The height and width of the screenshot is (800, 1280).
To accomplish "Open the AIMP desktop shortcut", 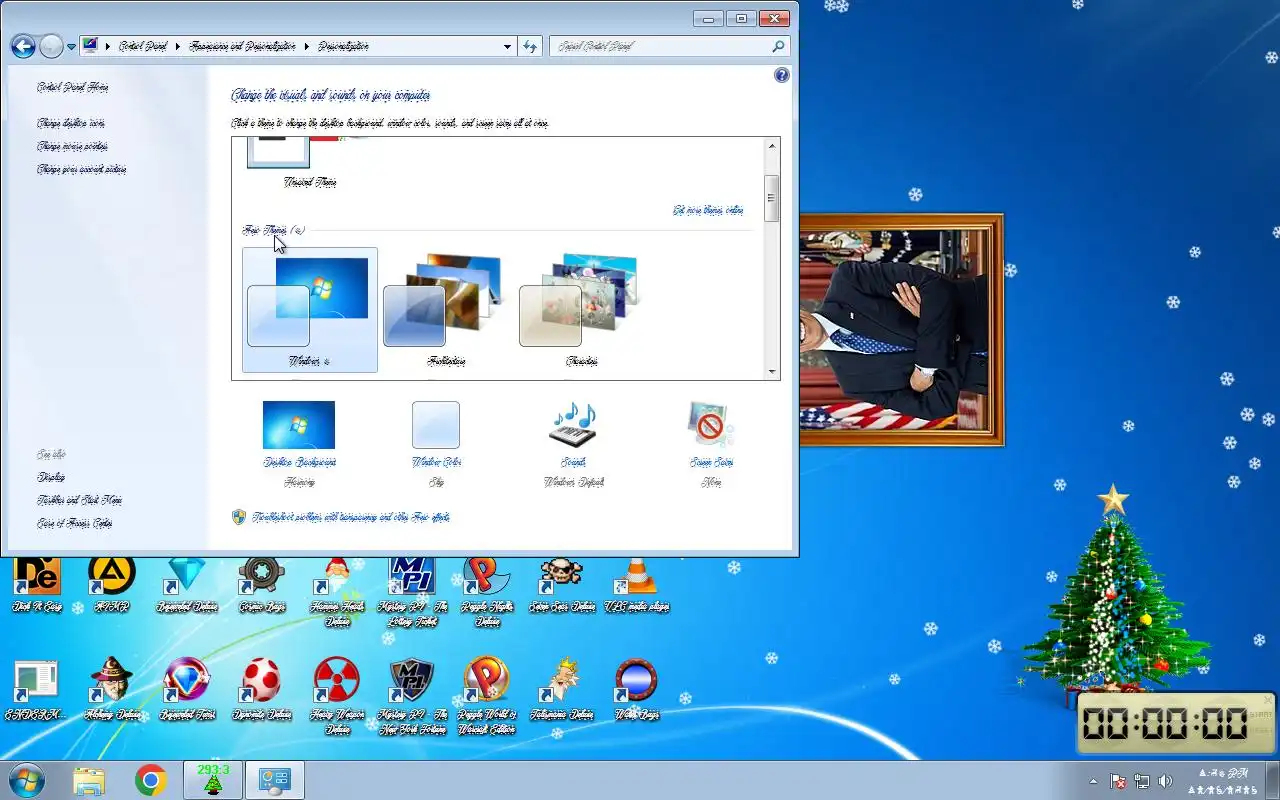I will (x=112, y=584).
